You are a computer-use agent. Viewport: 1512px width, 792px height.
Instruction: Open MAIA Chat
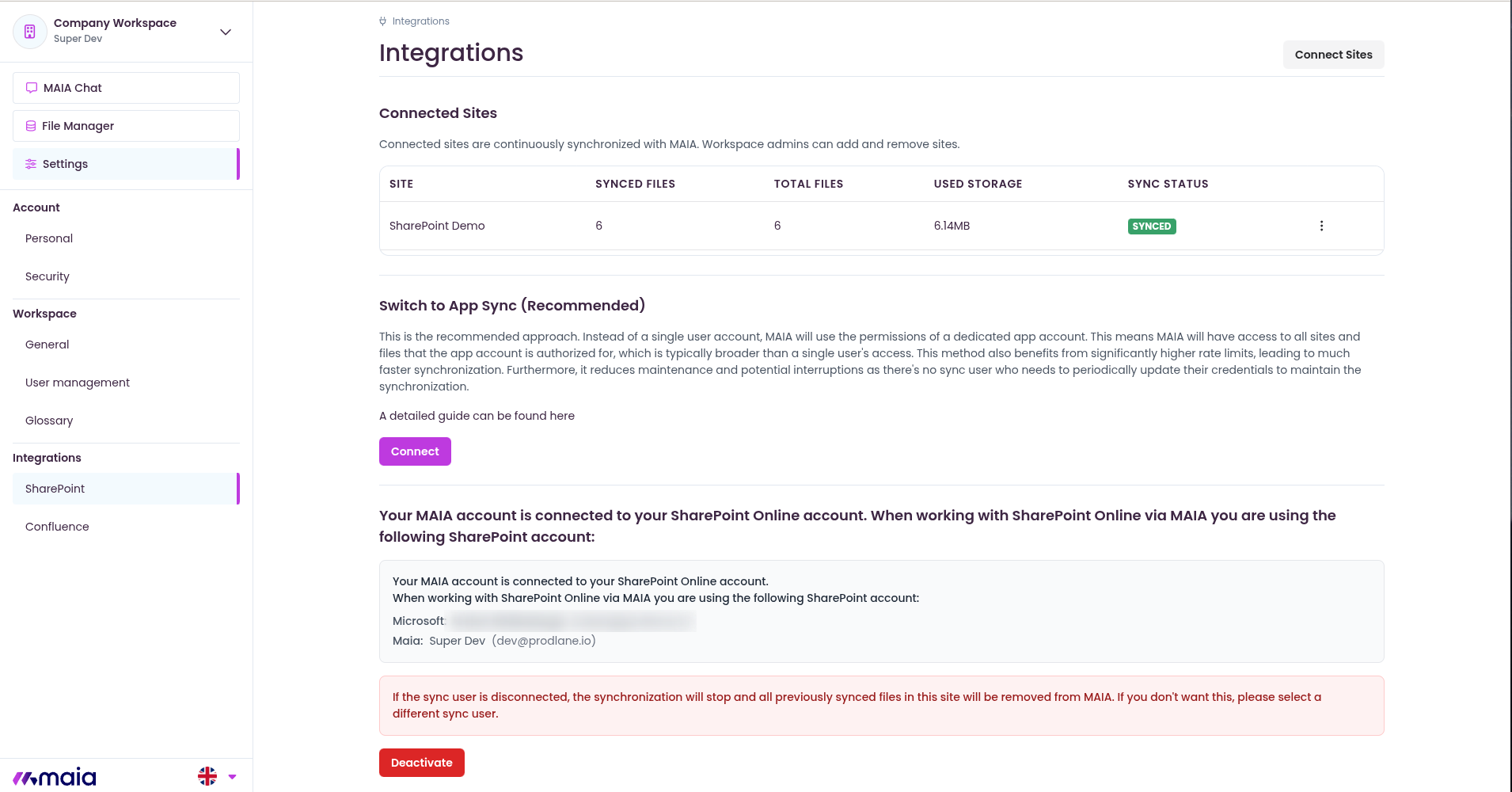tap(126, 88)
